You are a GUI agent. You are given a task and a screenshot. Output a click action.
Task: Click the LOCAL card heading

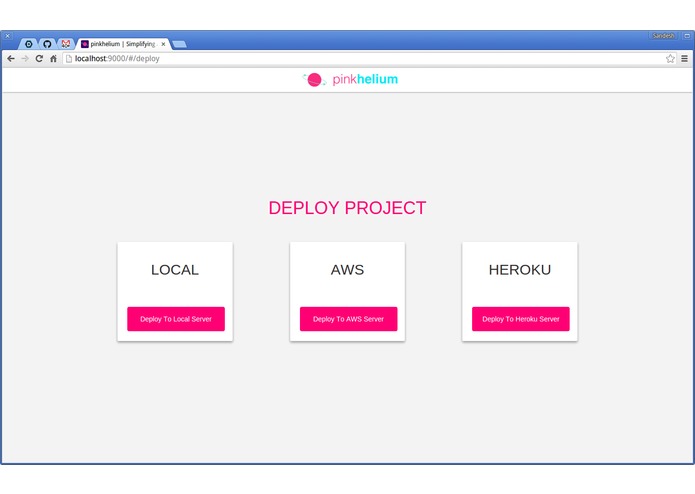point(175,269)
